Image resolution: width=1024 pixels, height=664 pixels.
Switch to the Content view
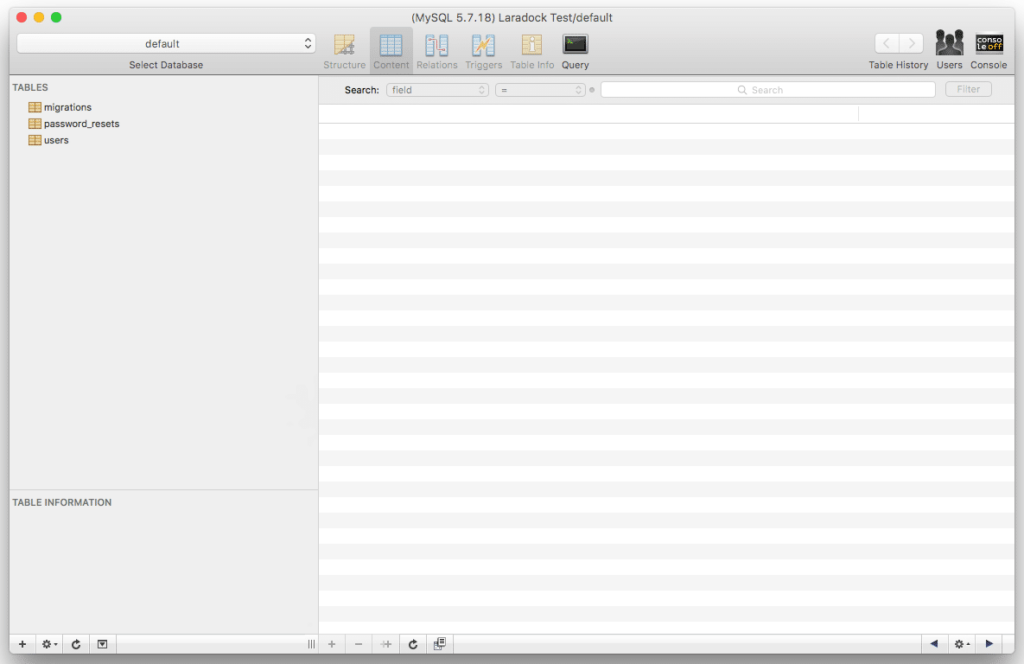391,51
